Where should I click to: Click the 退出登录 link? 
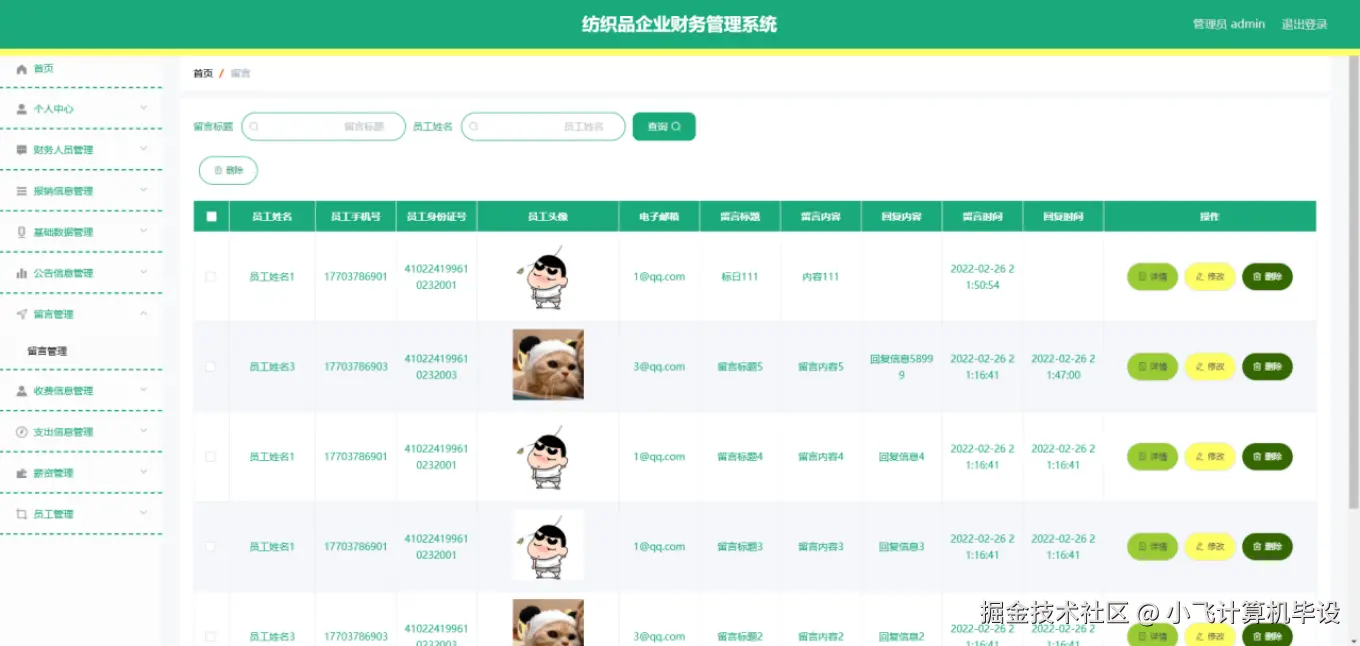tap(1305, 24)
